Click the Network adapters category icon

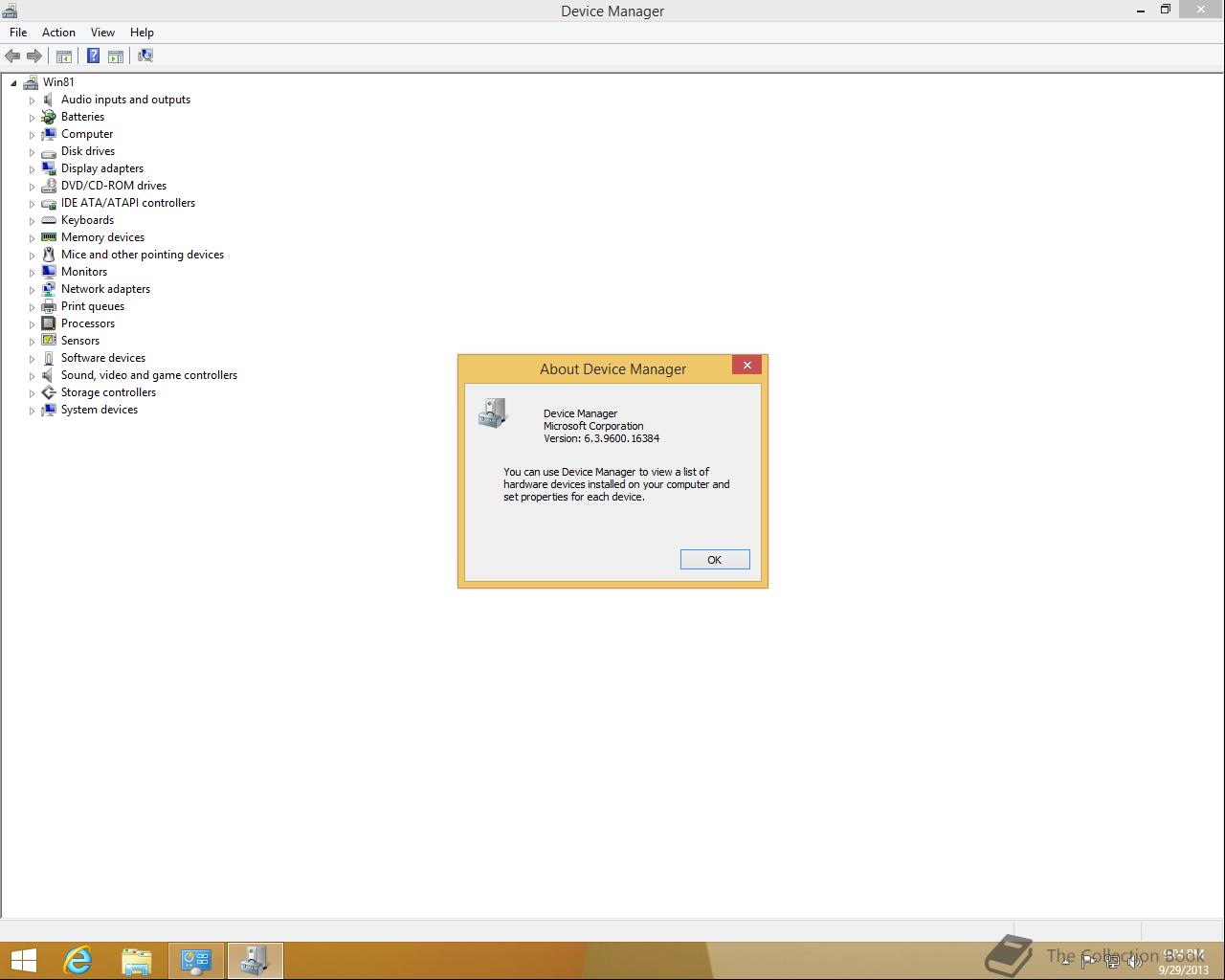(x=49, y=289)
